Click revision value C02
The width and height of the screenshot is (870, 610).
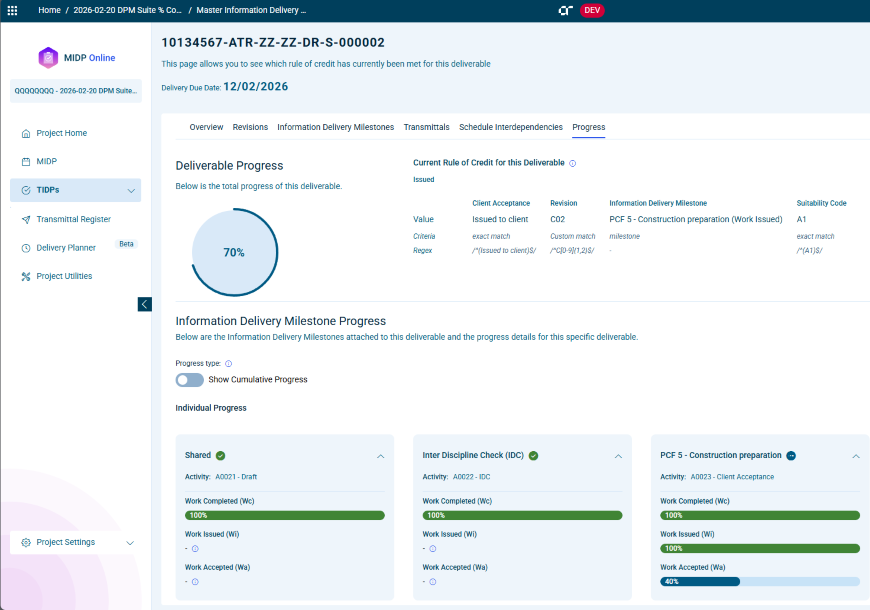tap(558, 220)
